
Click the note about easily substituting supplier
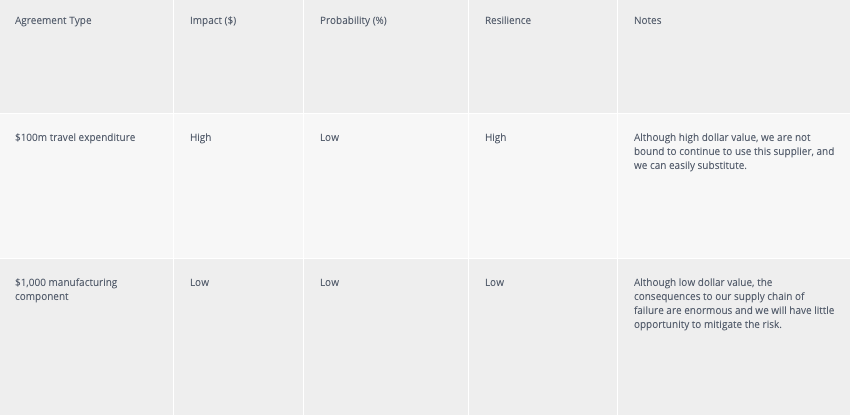click(734, 152)
